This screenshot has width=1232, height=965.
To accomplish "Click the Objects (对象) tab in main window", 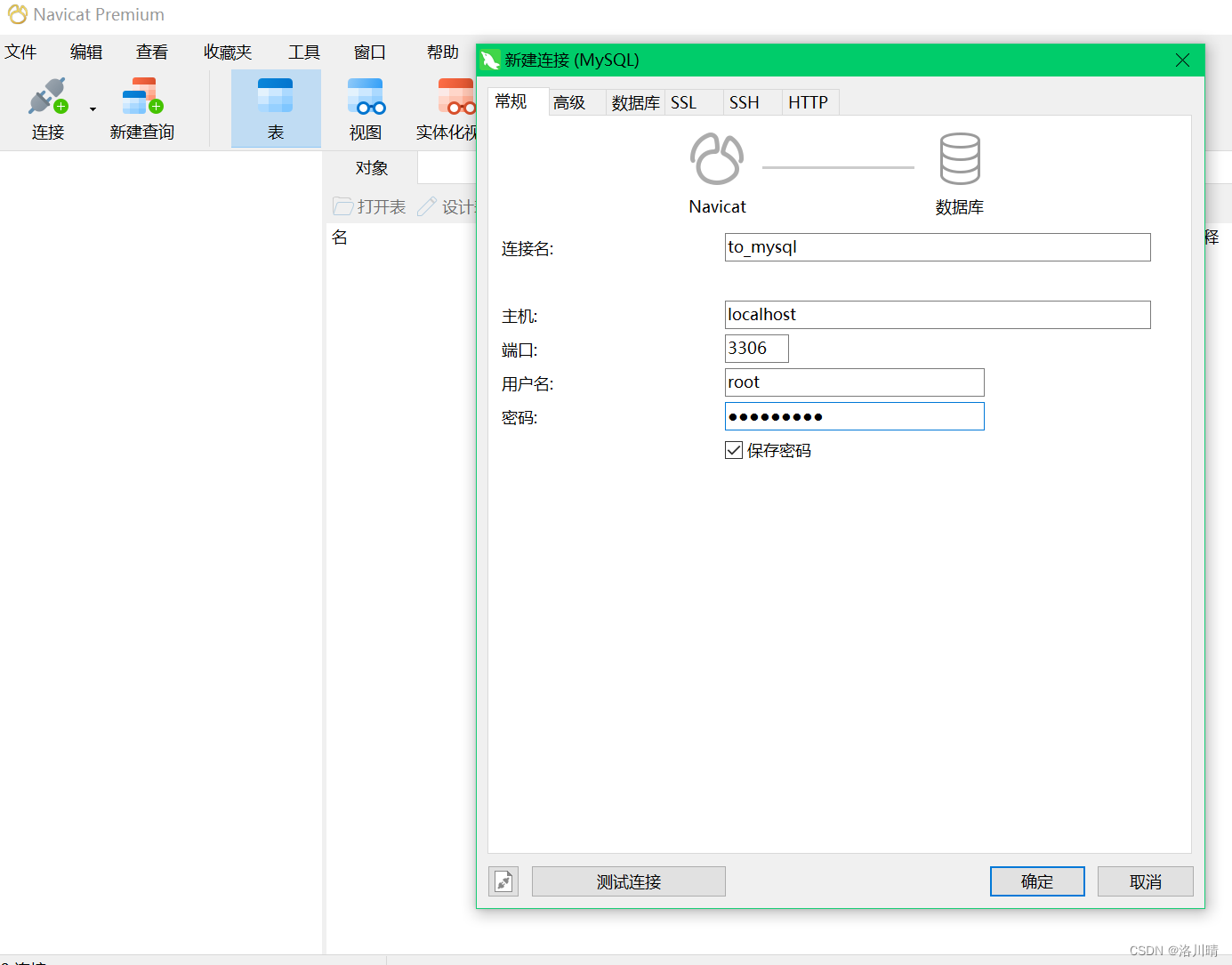I will click(x=372, y=167).
